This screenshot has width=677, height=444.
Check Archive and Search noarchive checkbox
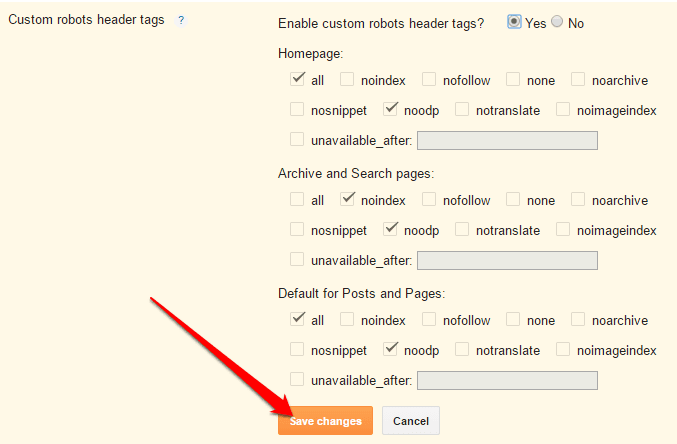point(578,199)
